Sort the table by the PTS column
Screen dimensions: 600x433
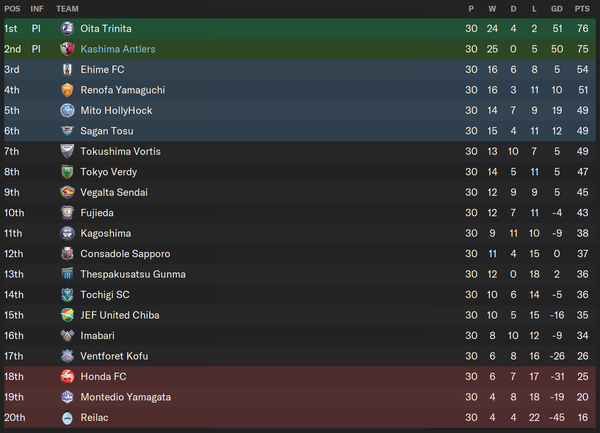[x=582, y=9]
